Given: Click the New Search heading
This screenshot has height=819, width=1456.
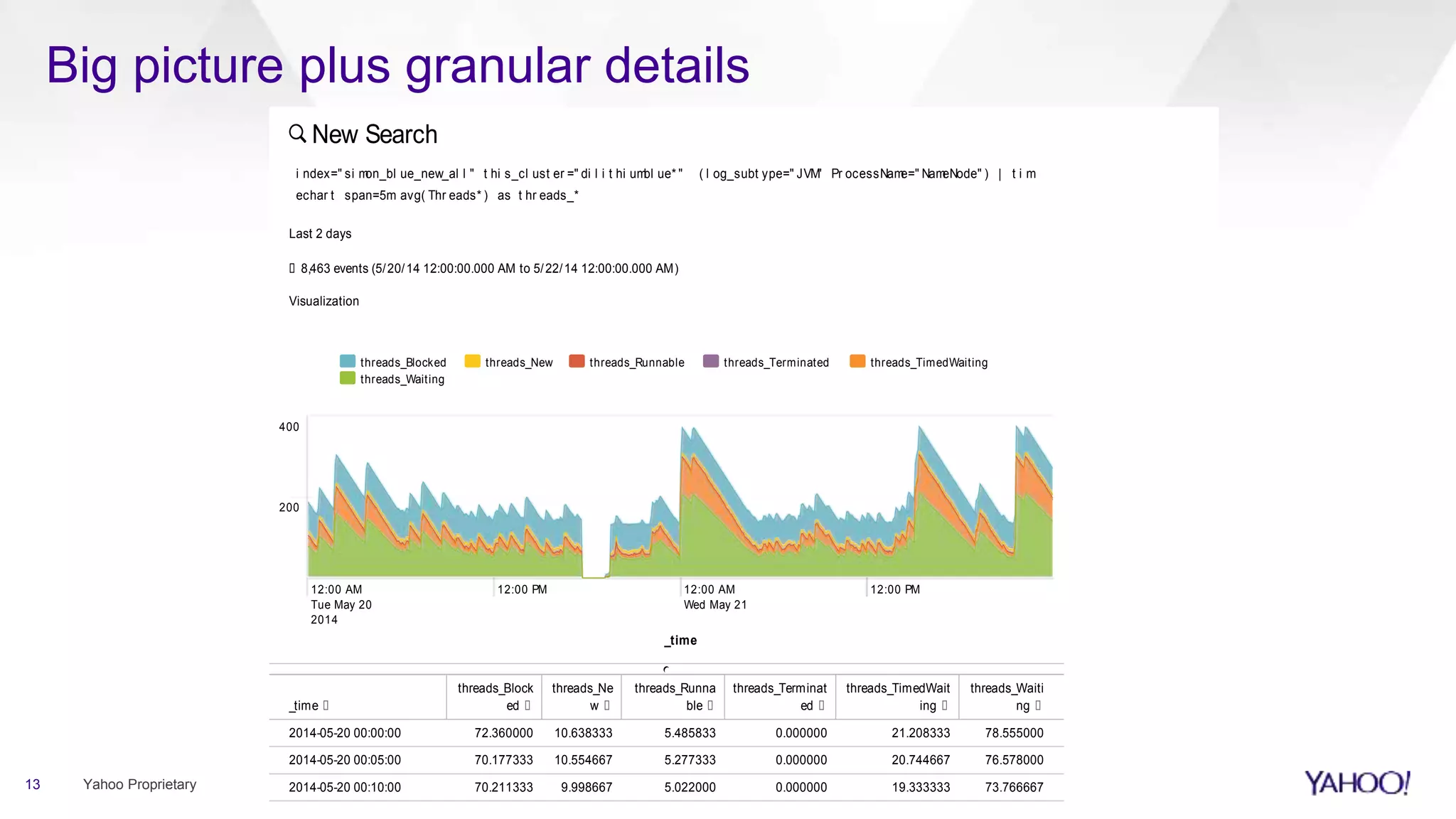Looking at the screenshot, I should (375, 134).
